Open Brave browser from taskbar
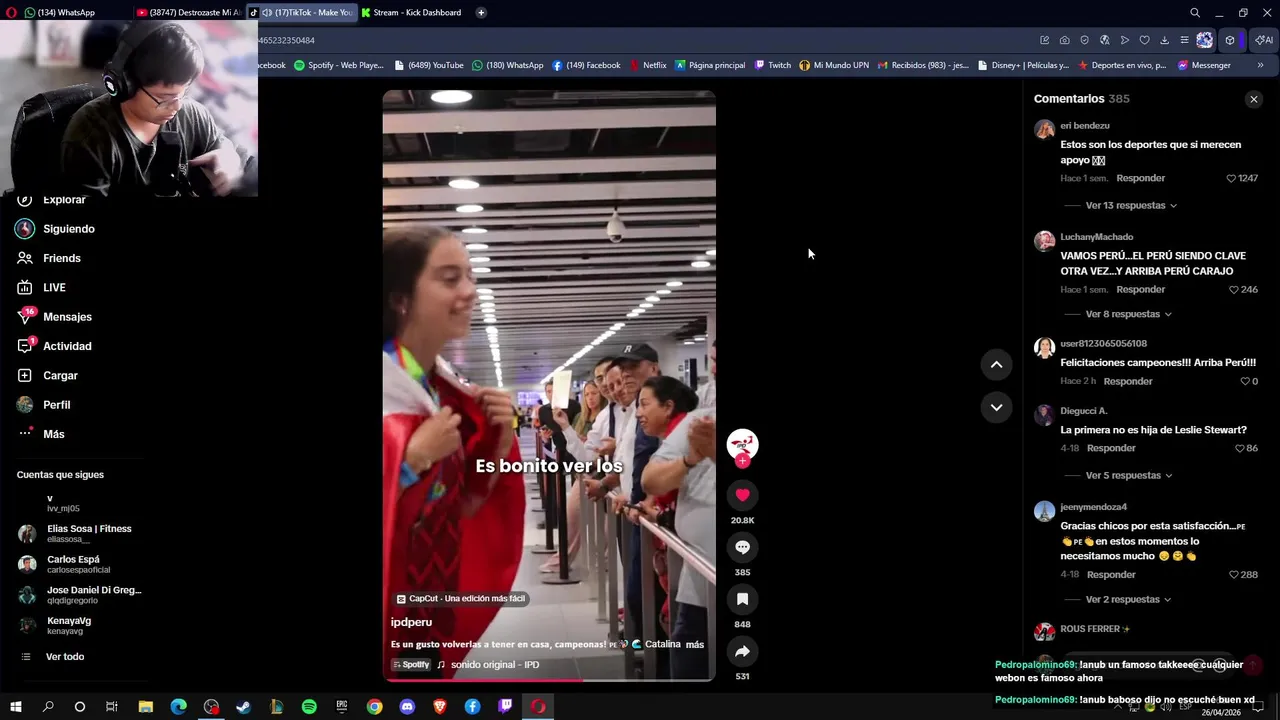 (x=440, y=707)
